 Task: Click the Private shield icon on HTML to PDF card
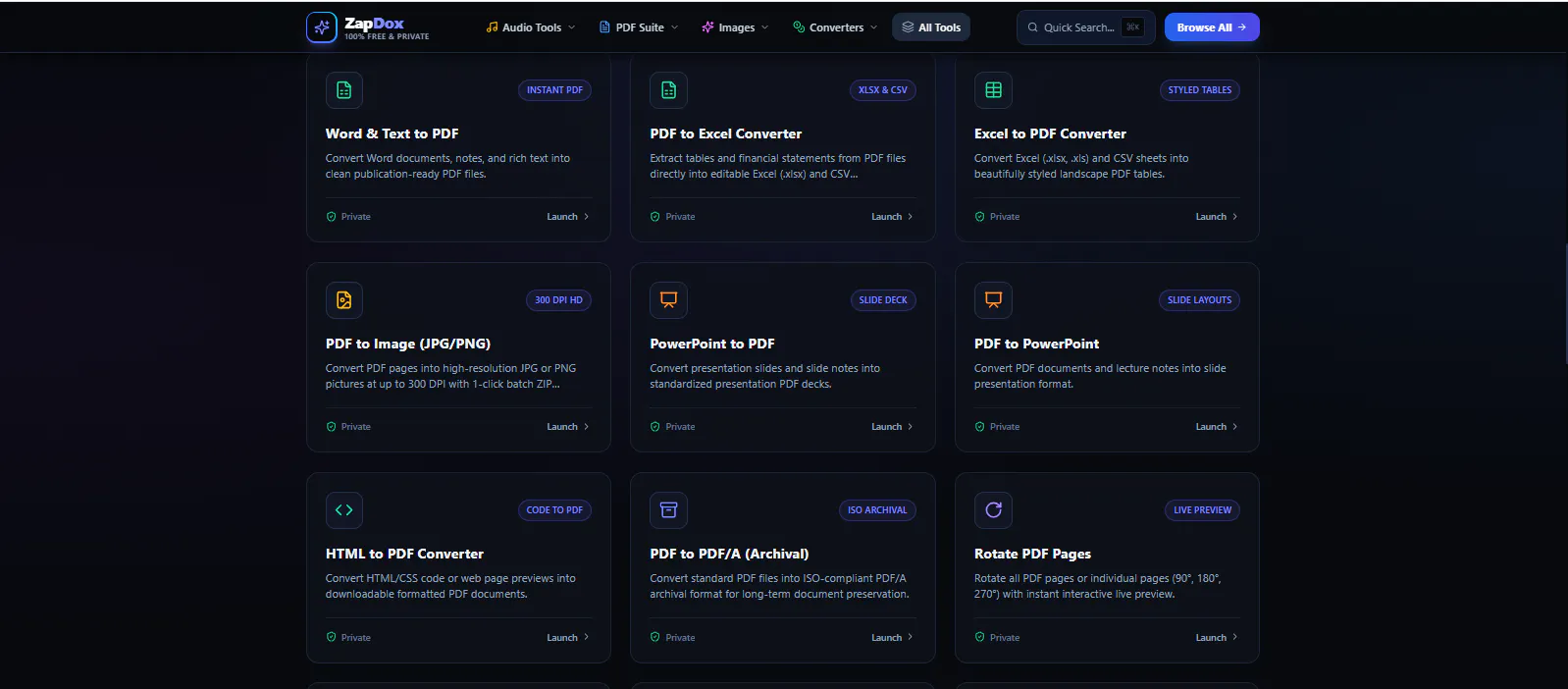pos(331,637)
